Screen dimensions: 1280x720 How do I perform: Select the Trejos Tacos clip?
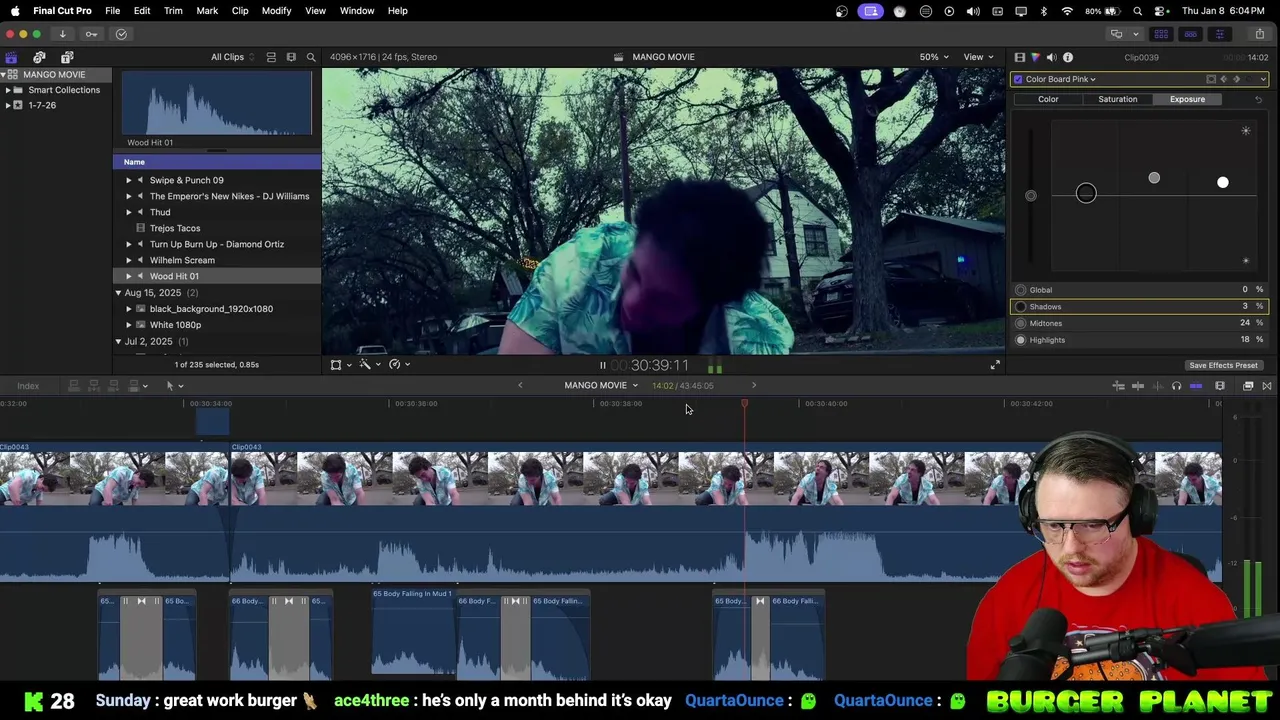[175, 229]
